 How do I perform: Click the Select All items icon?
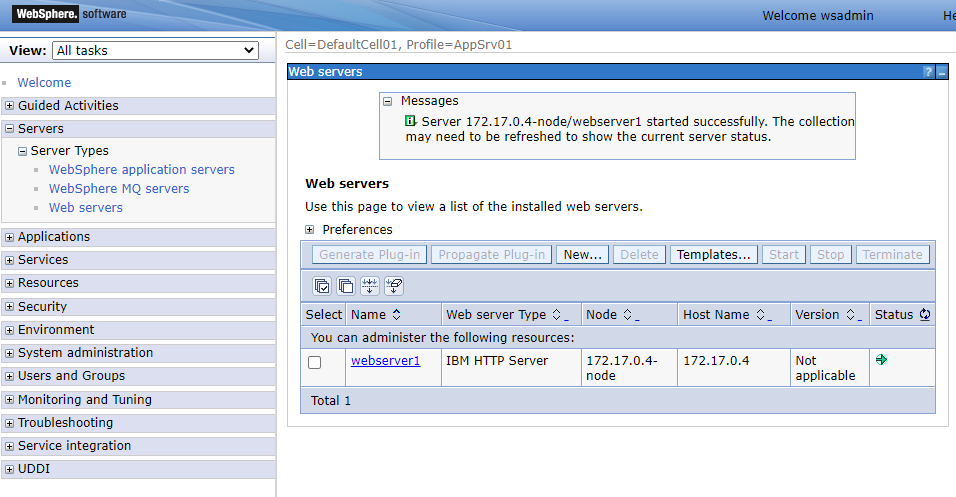322,285
